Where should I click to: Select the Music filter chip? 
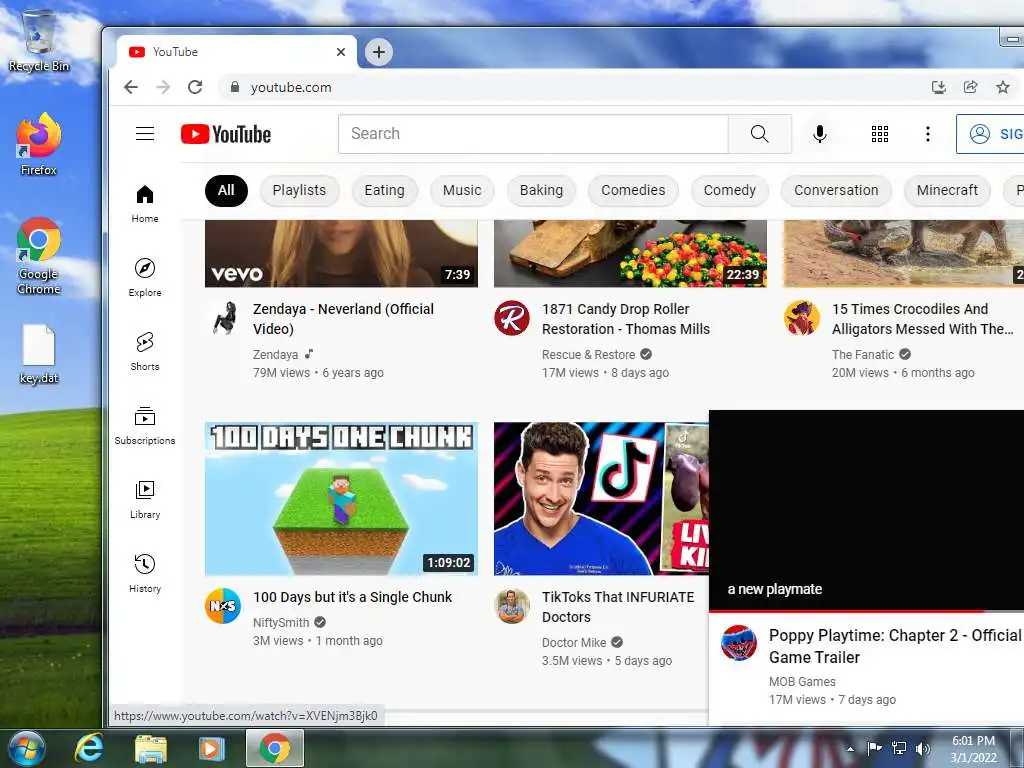tap(462, 191)
